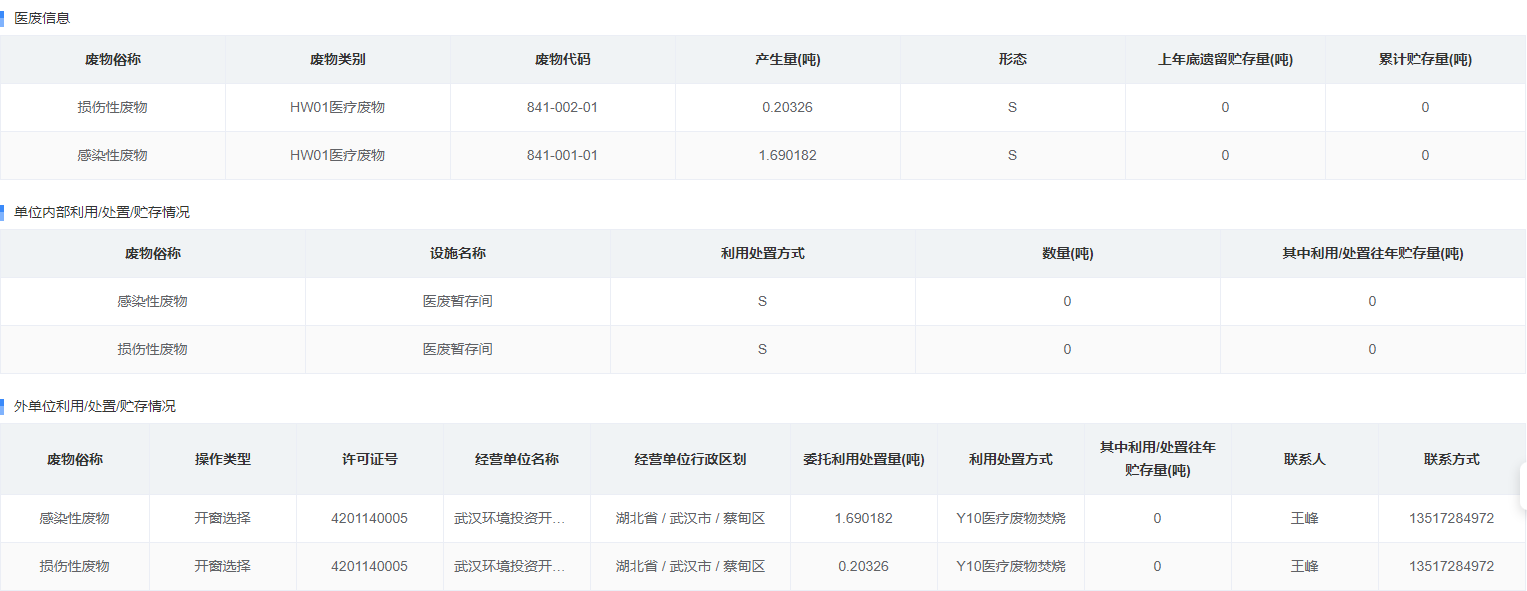The width and height of the screenshot is (1527, 591).
Task: Select HW01医疗废物 in the 841-002-01 row
Action: point(338,107)
